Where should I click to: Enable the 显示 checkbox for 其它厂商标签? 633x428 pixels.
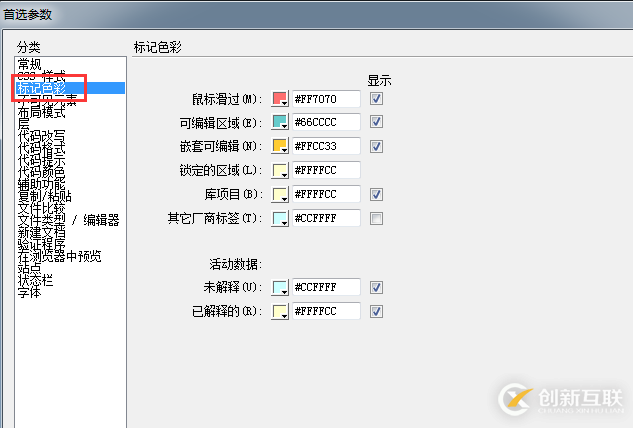pyautogui.click(x=377, y=218)
